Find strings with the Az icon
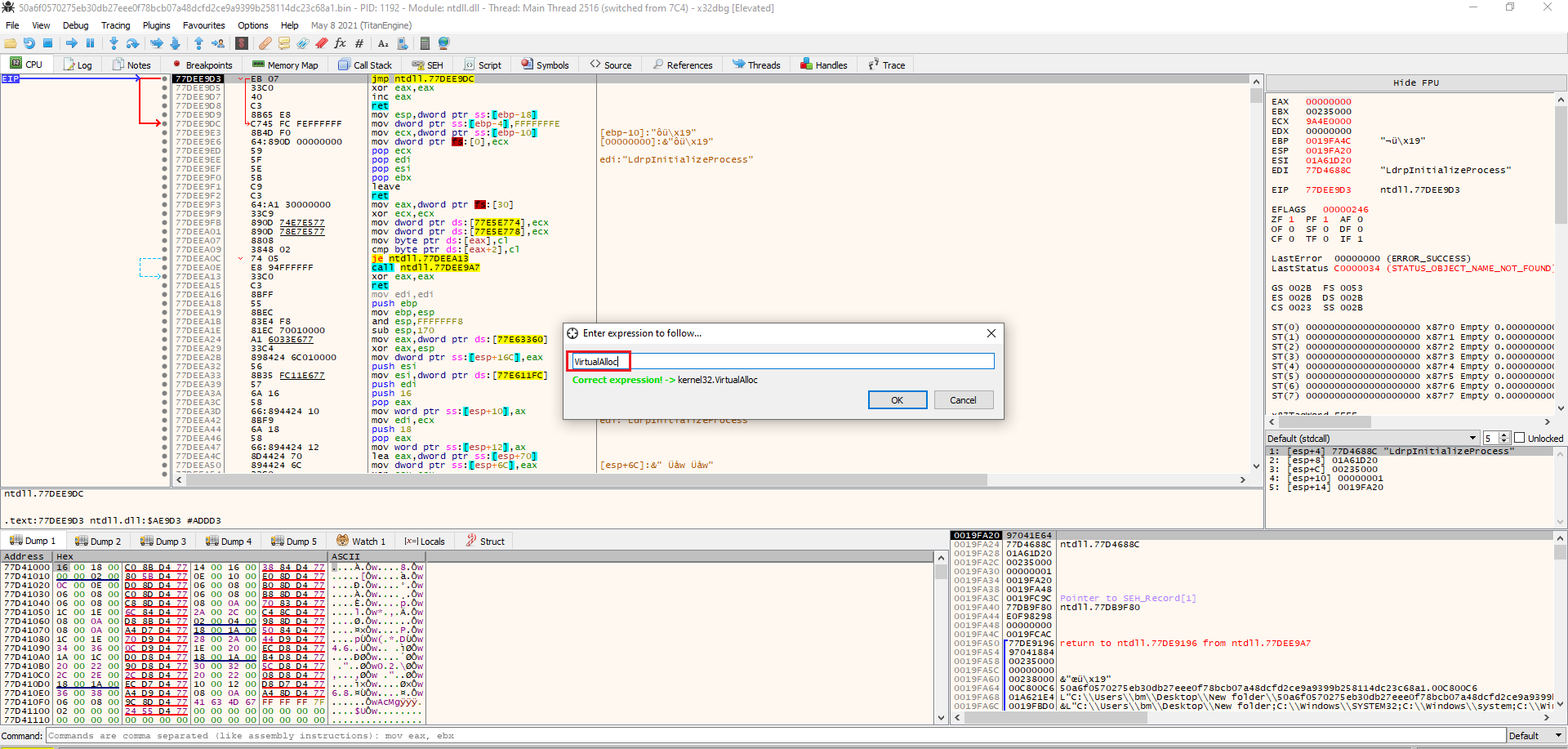Image resolution: width=1568 pixels, height=749 pixels. 383,43
